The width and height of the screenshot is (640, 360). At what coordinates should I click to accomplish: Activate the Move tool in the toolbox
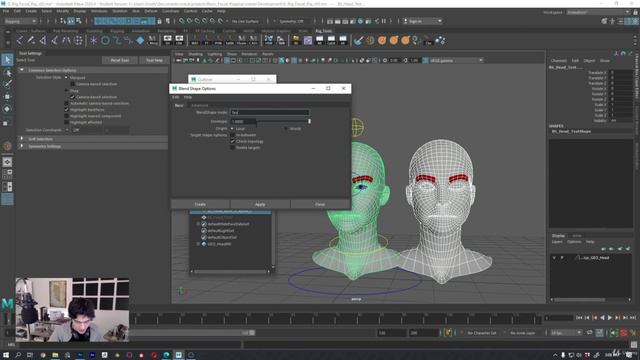click(x=7, y=97)
